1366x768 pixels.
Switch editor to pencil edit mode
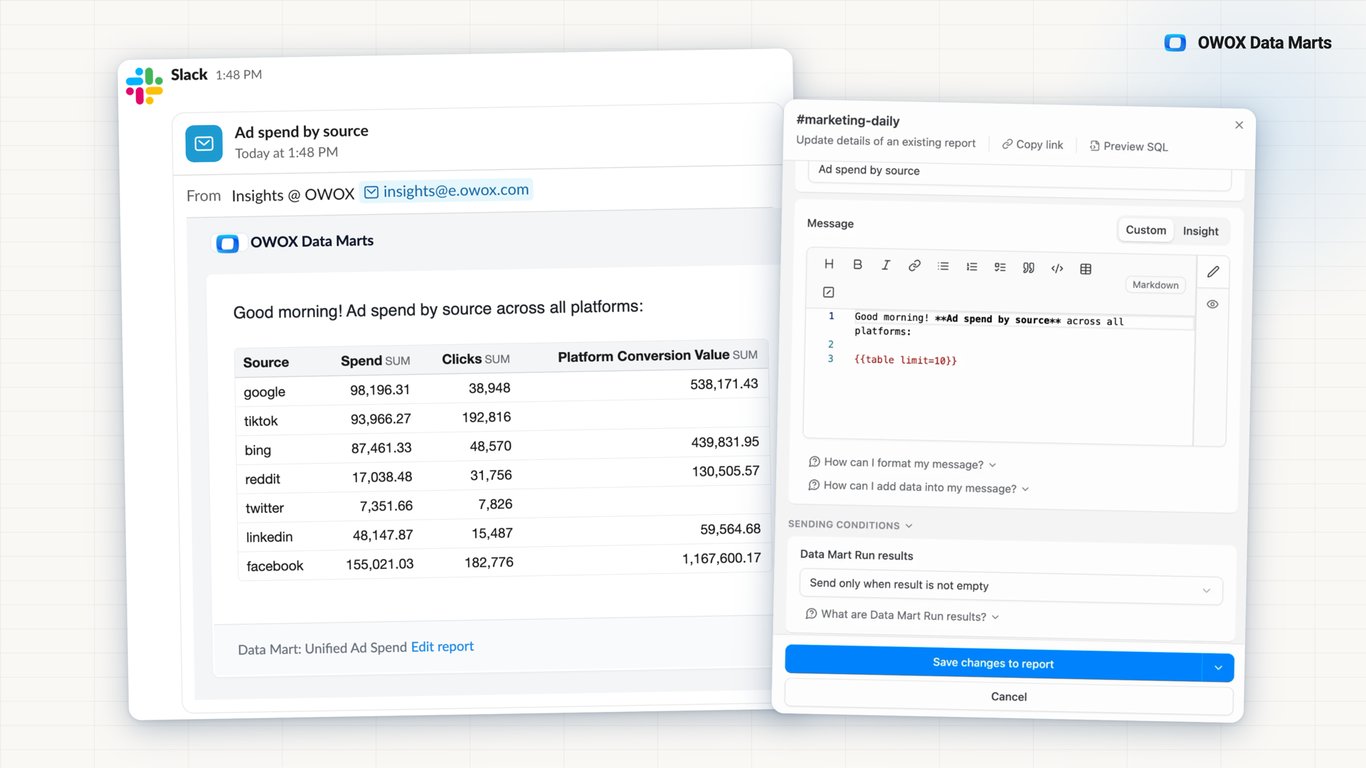1213,271
